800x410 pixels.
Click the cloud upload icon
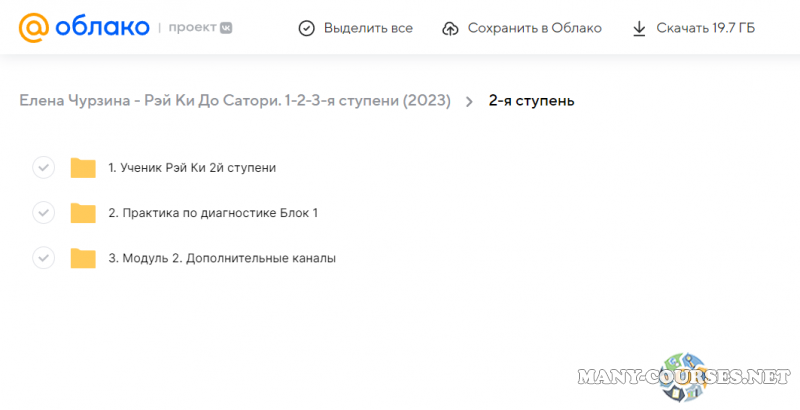point(450,28)
